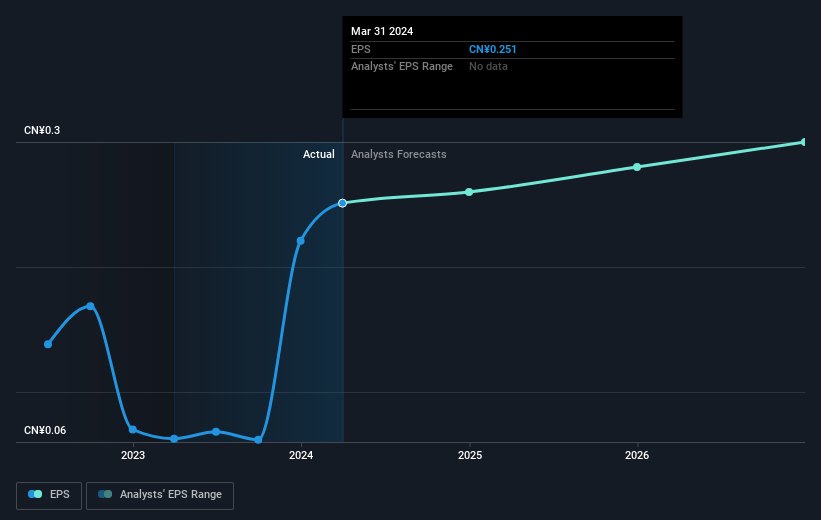
Task: Click the CN¥0.06 axis label
Action: [x=45, y=430]
